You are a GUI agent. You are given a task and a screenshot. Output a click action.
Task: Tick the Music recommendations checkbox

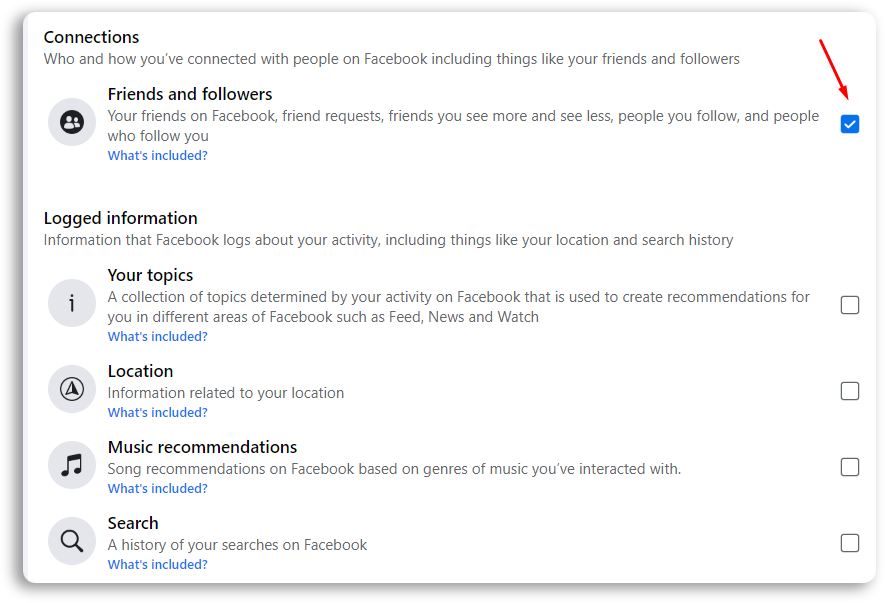[x=849, y=467]
